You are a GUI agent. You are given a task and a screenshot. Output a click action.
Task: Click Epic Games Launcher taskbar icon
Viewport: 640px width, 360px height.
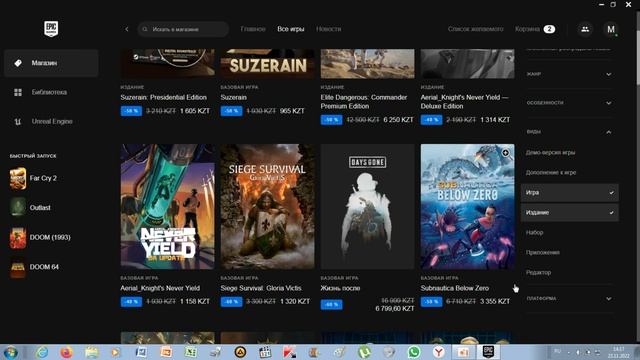(x=488, y=352)
